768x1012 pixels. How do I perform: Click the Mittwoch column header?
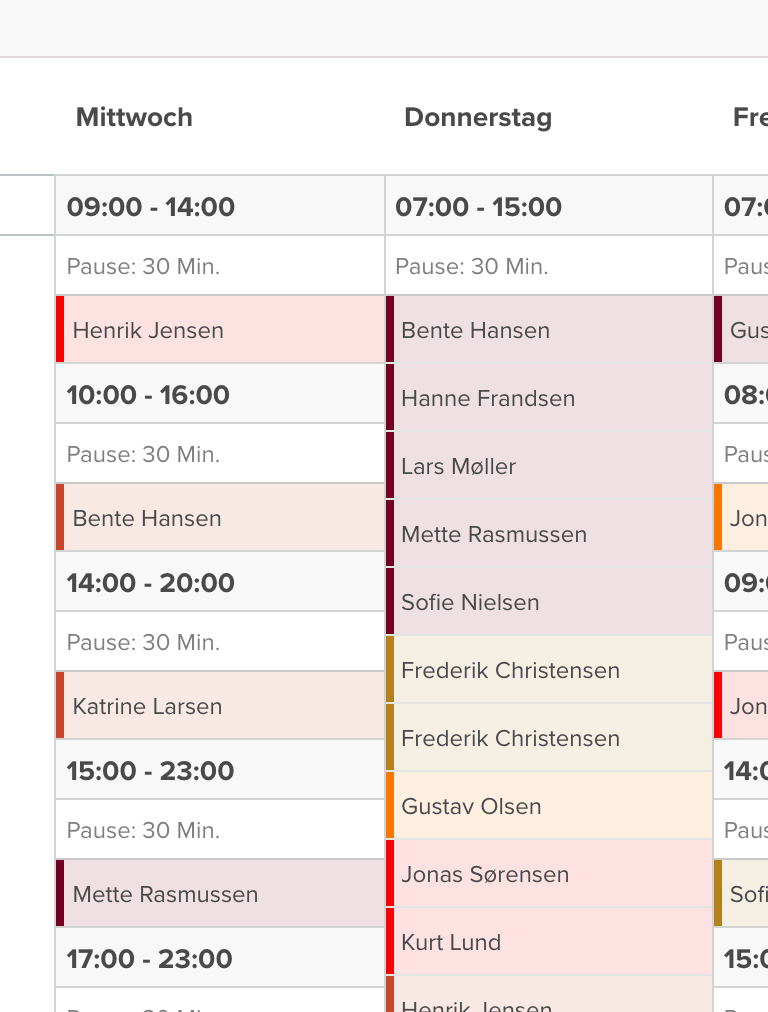pos(134,117)
